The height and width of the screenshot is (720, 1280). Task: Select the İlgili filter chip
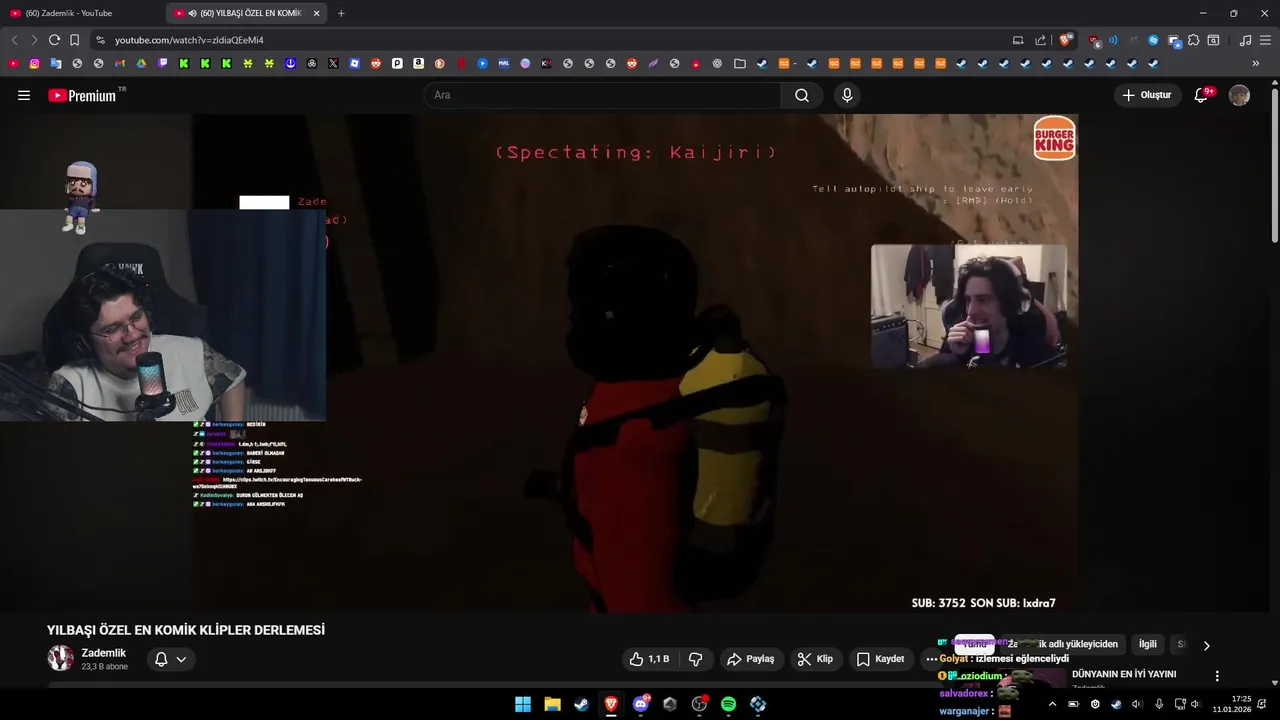[1147, 644]
